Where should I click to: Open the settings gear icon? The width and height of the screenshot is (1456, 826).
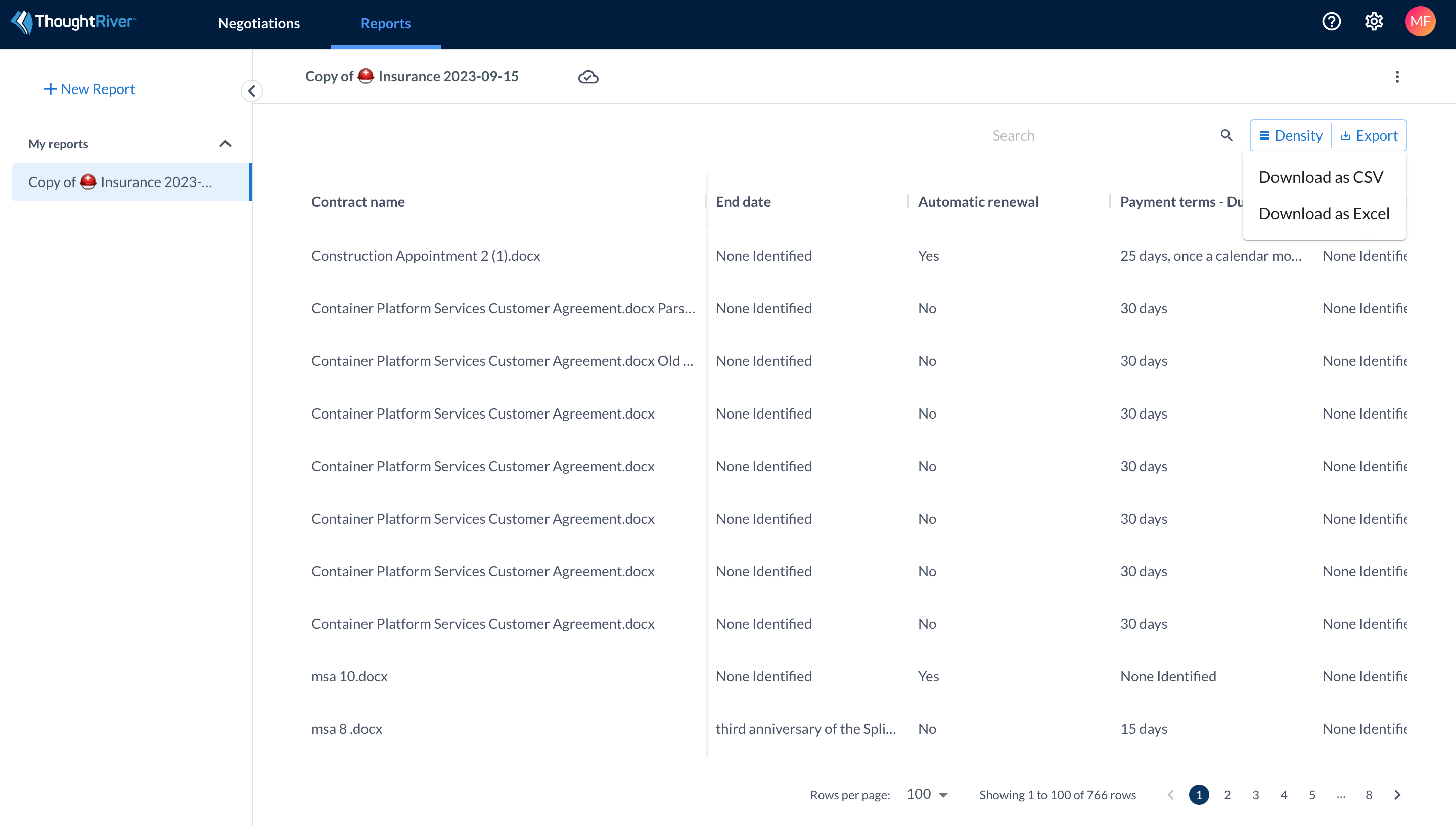click(1374, 22)
